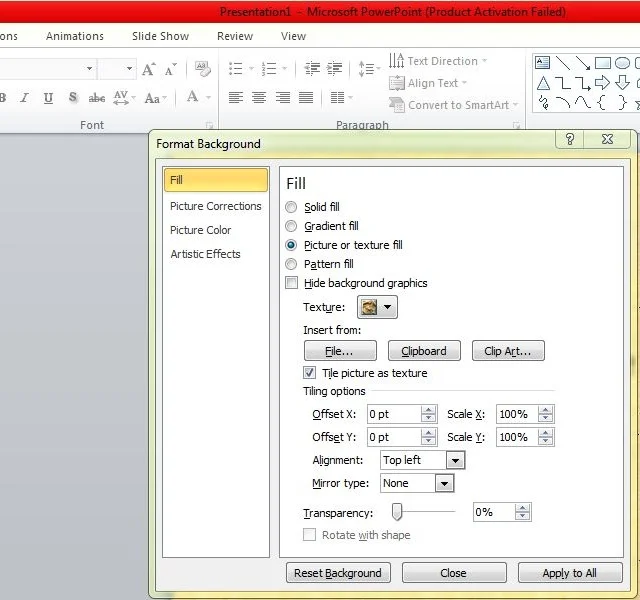Click the Offset X input field
Image resolution: width=640 pixels, height=600 pixels.
[394, 414]
